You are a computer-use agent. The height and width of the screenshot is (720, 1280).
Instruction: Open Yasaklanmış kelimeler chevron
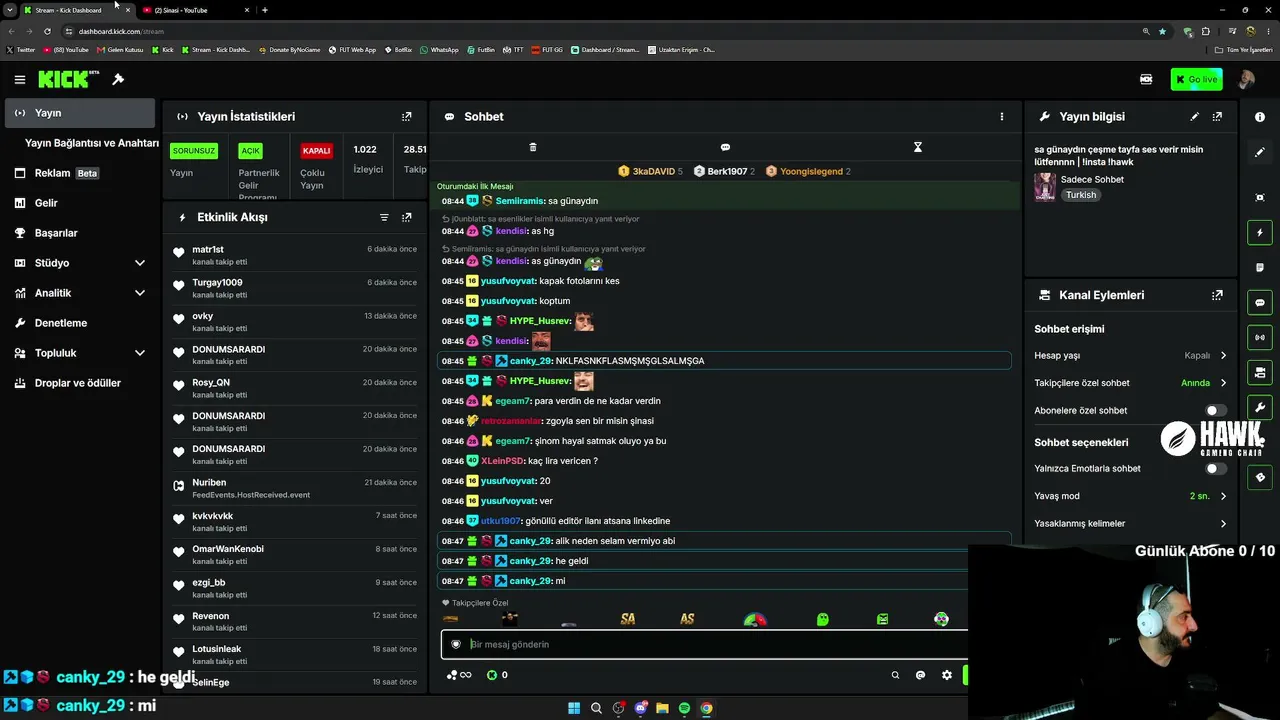[x=1223, y=524]
